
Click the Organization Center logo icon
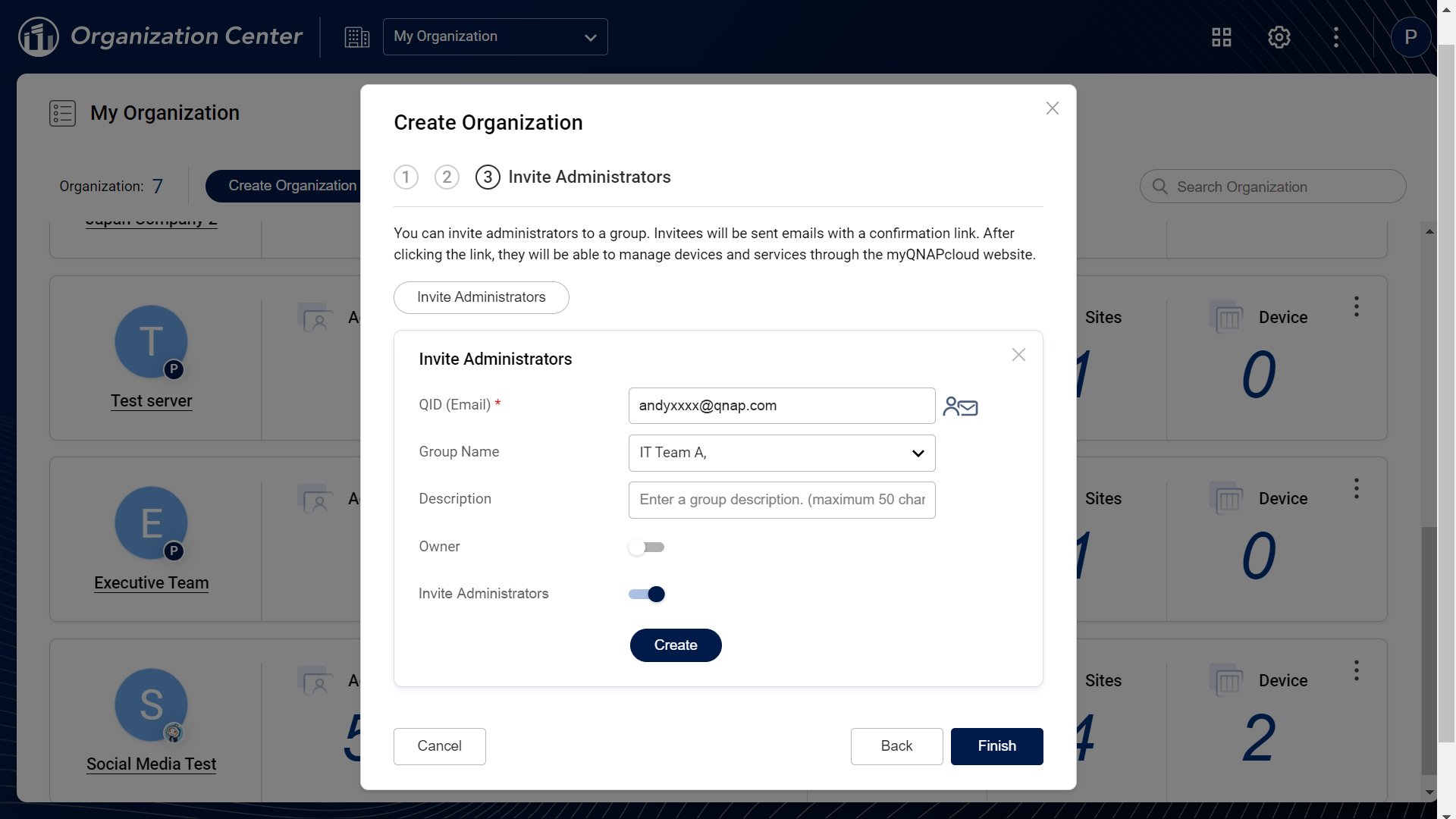coord(39,36)
